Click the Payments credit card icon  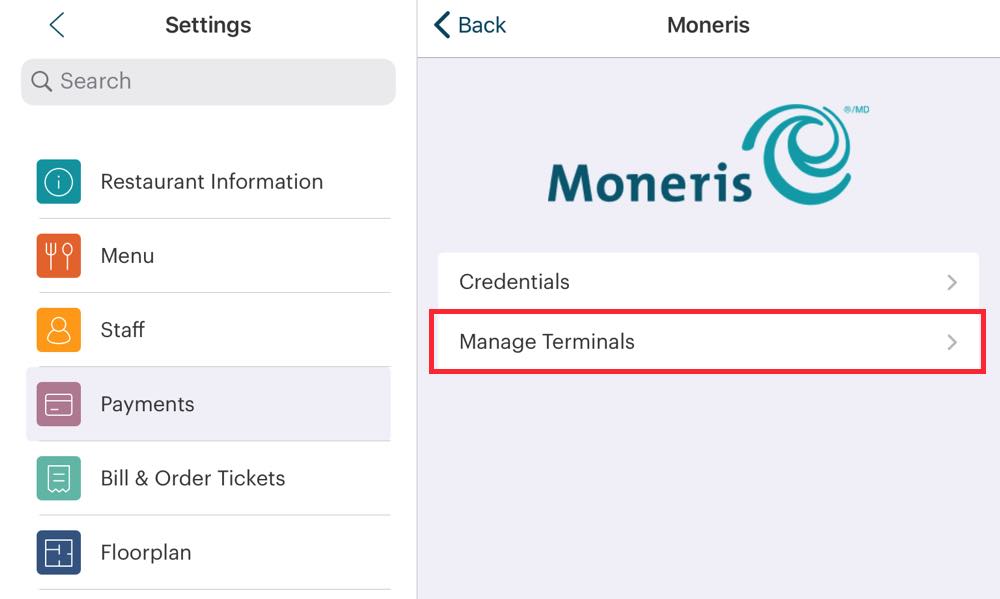(58, 404)
